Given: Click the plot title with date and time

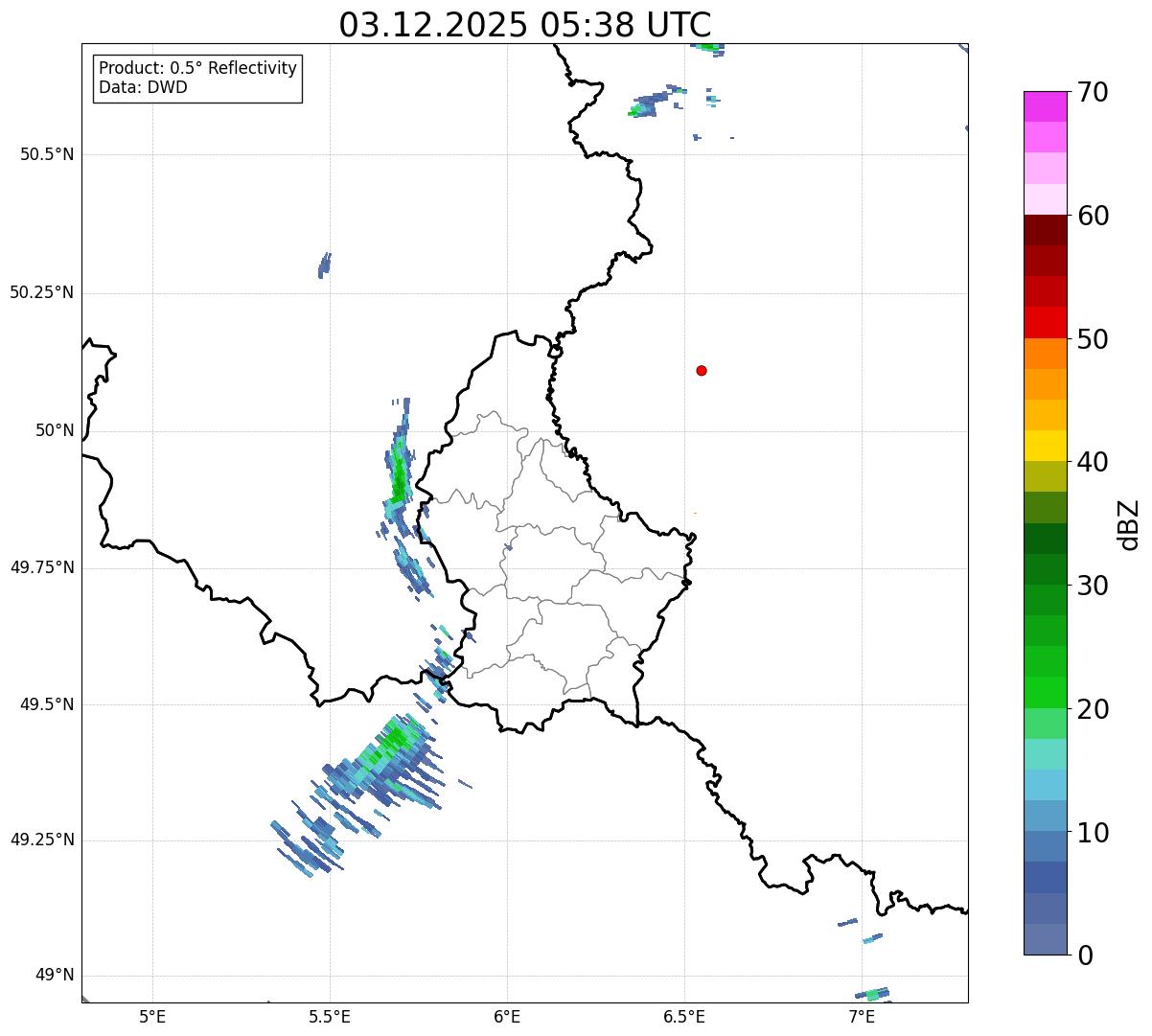Looking at the screenshot, I should [524, 25].
